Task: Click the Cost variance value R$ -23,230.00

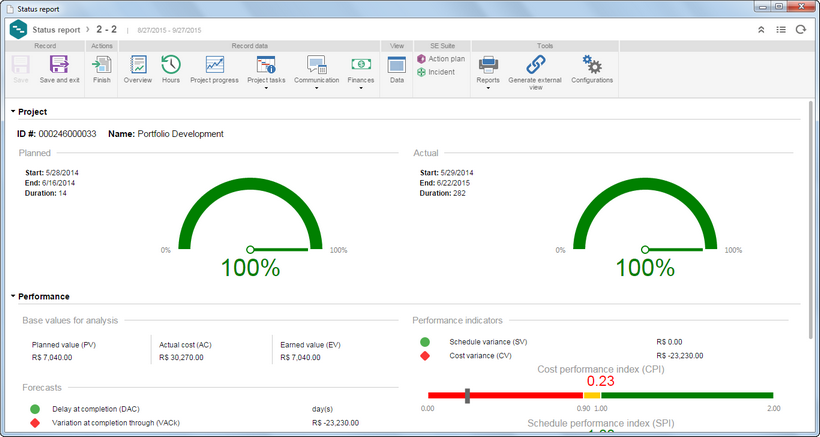Action: [680, 356]
